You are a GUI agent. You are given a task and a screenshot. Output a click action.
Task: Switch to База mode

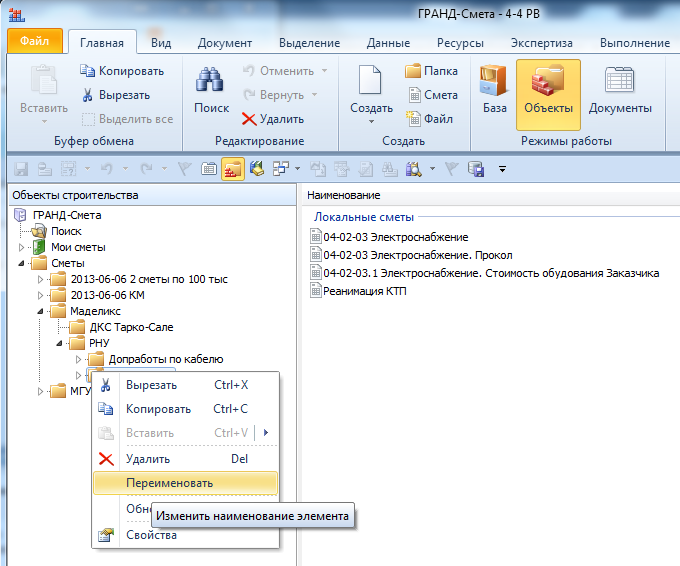pos(494,89)
